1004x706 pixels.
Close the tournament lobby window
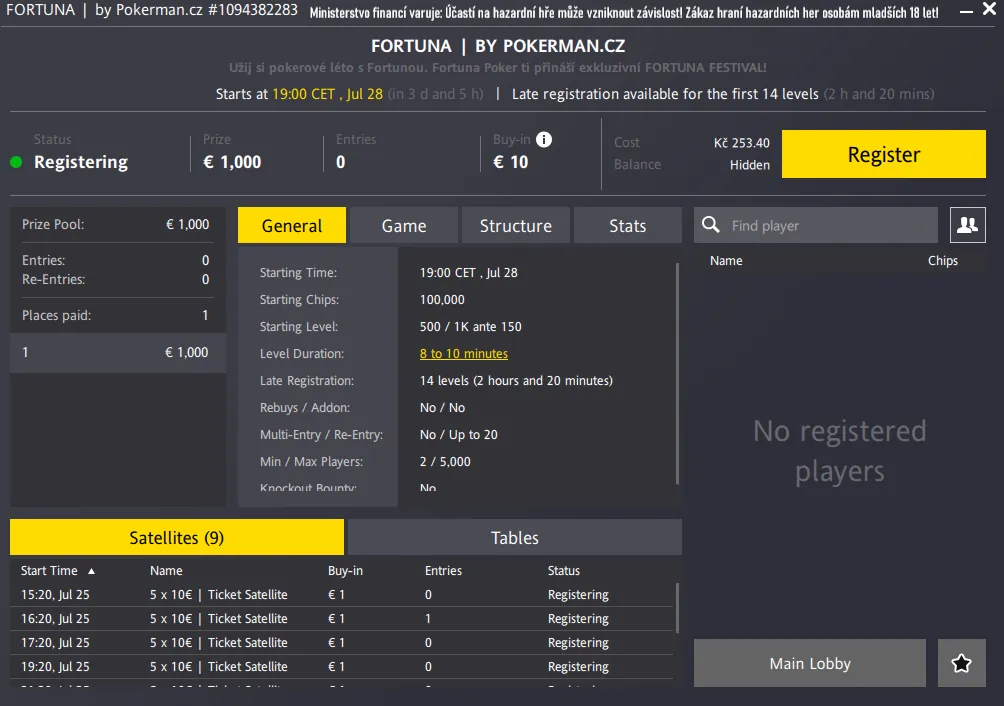[x=989, y=10]
